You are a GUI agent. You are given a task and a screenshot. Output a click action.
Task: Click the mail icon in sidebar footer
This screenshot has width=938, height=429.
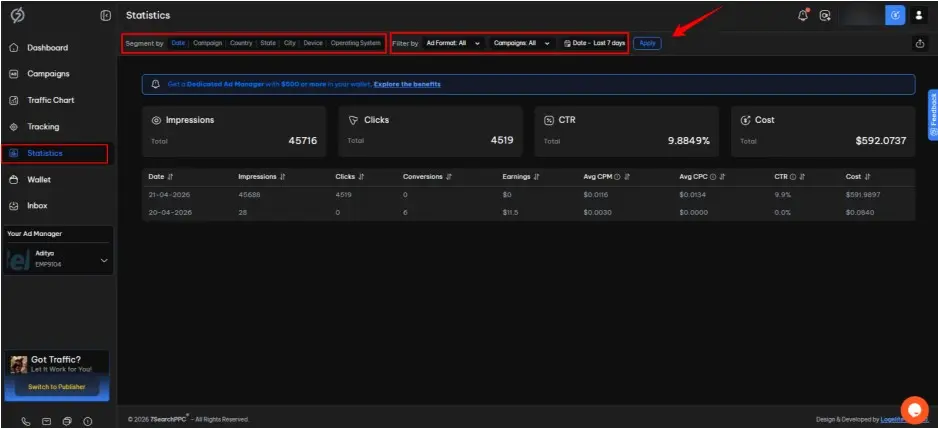(x=47, y=421)
